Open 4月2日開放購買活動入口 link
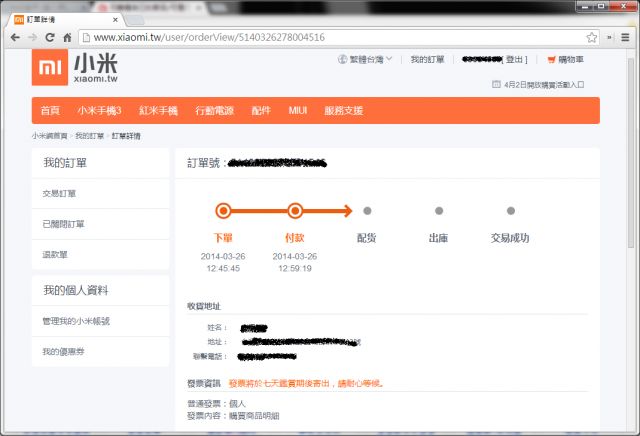Screen dimensions: 640x436 [544, 85]
